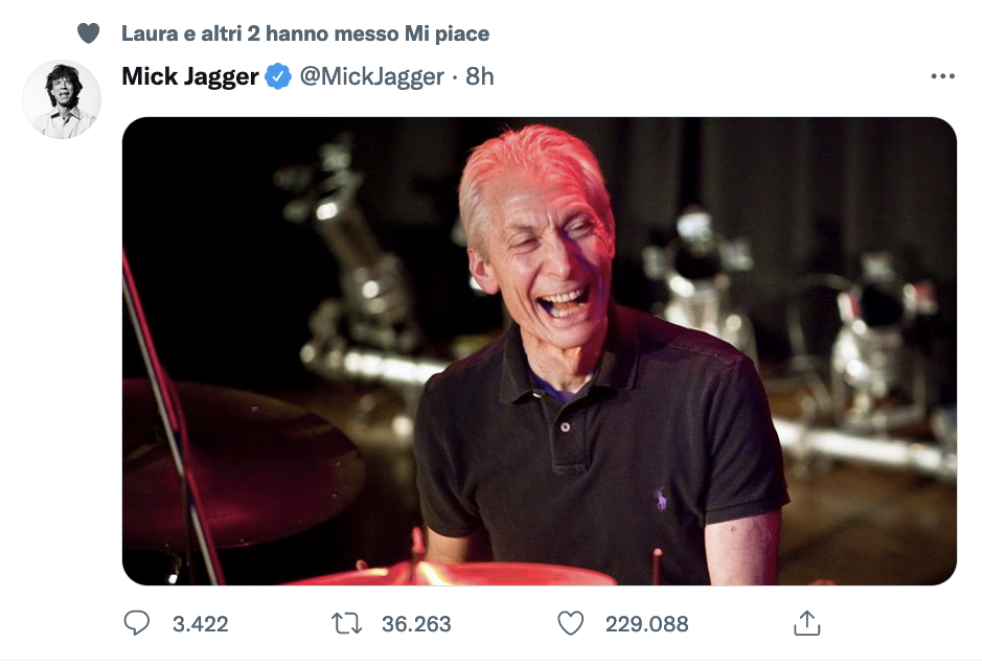982x667 pixels.
Task: Click the gray heart beside the liked-by notice
Action: (89, 34)
